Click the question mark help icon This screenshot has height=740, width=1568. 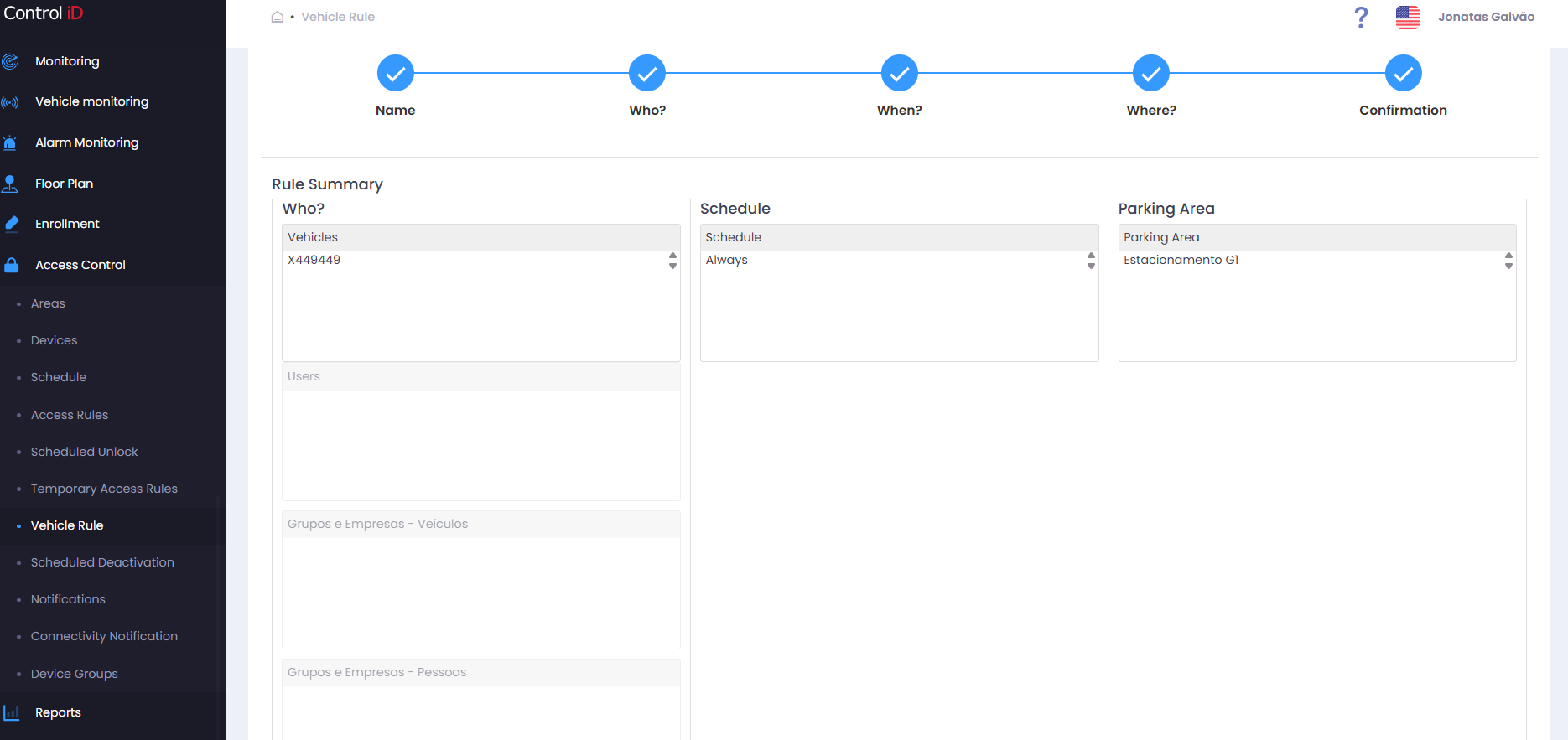point(1361,17)
